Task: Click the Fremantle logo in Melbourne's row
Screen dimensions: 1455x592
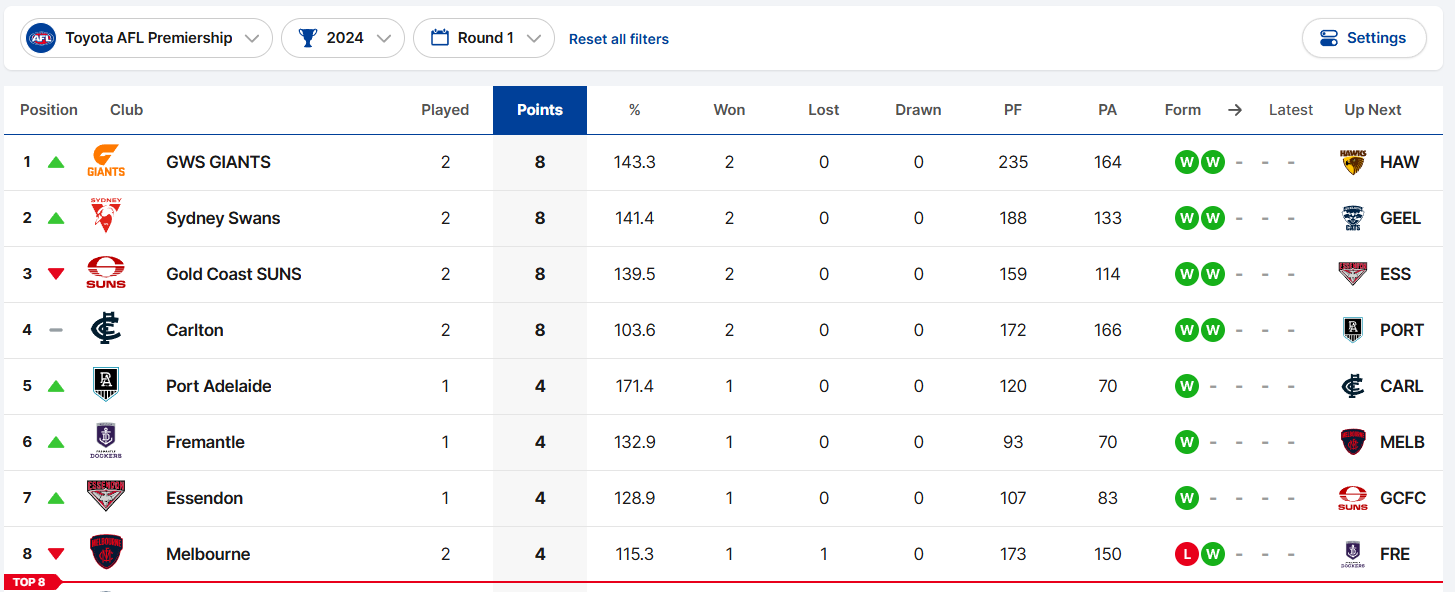Action: click(x=1353, y=554)
